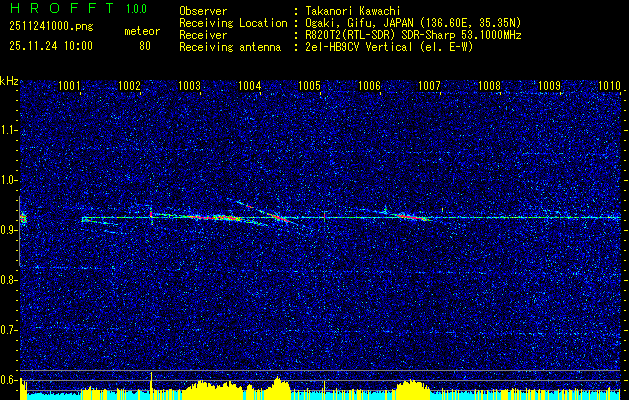
Task: Click the 1.0 frequency axis label
Action: pos(7,181)
